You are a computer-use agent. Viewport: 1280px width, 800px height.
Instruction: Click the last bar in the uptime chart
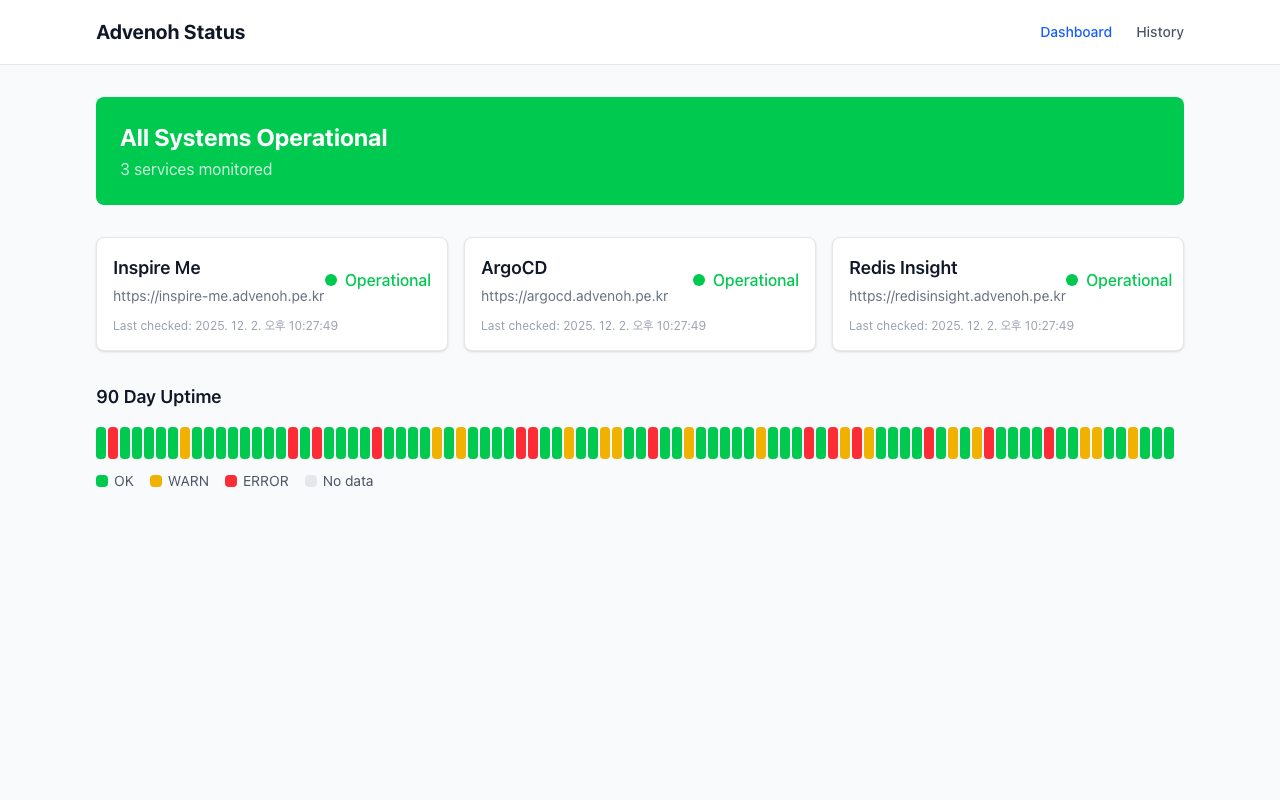tap(1169, 443)
